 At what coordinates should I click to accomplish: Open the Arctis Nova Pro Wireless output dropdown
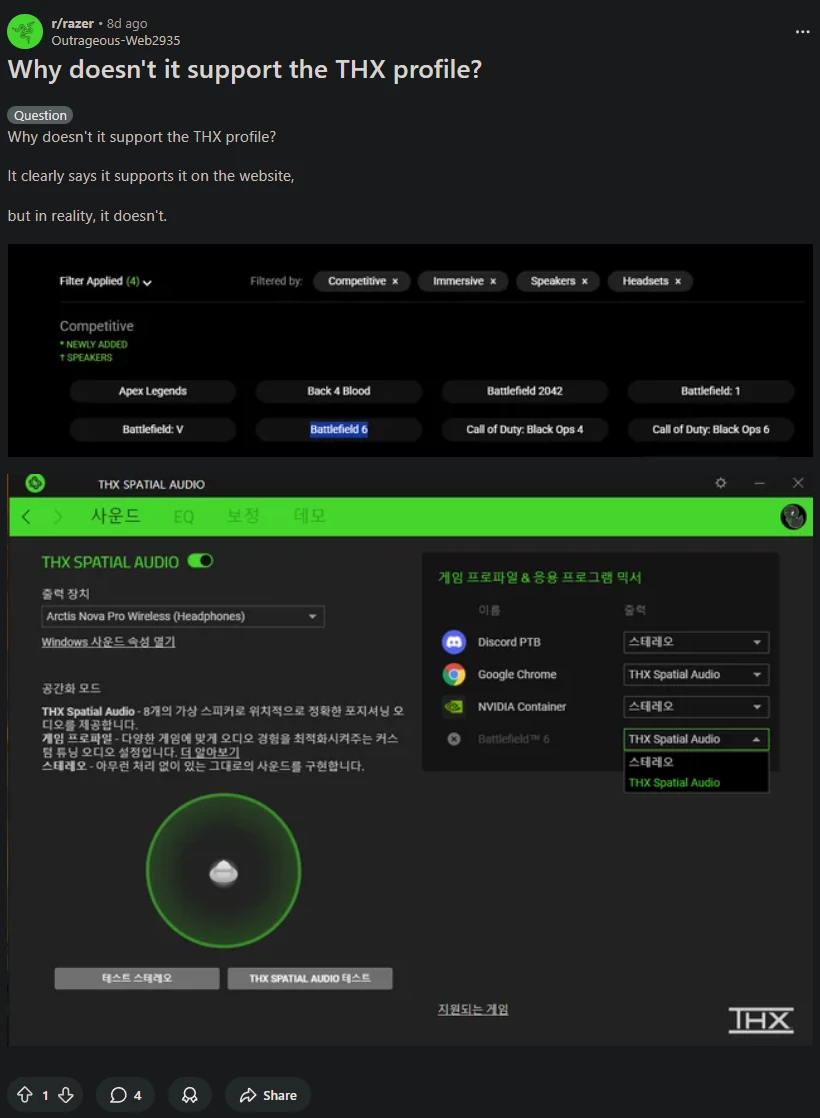pyautogui.click(x=183, y=616)
